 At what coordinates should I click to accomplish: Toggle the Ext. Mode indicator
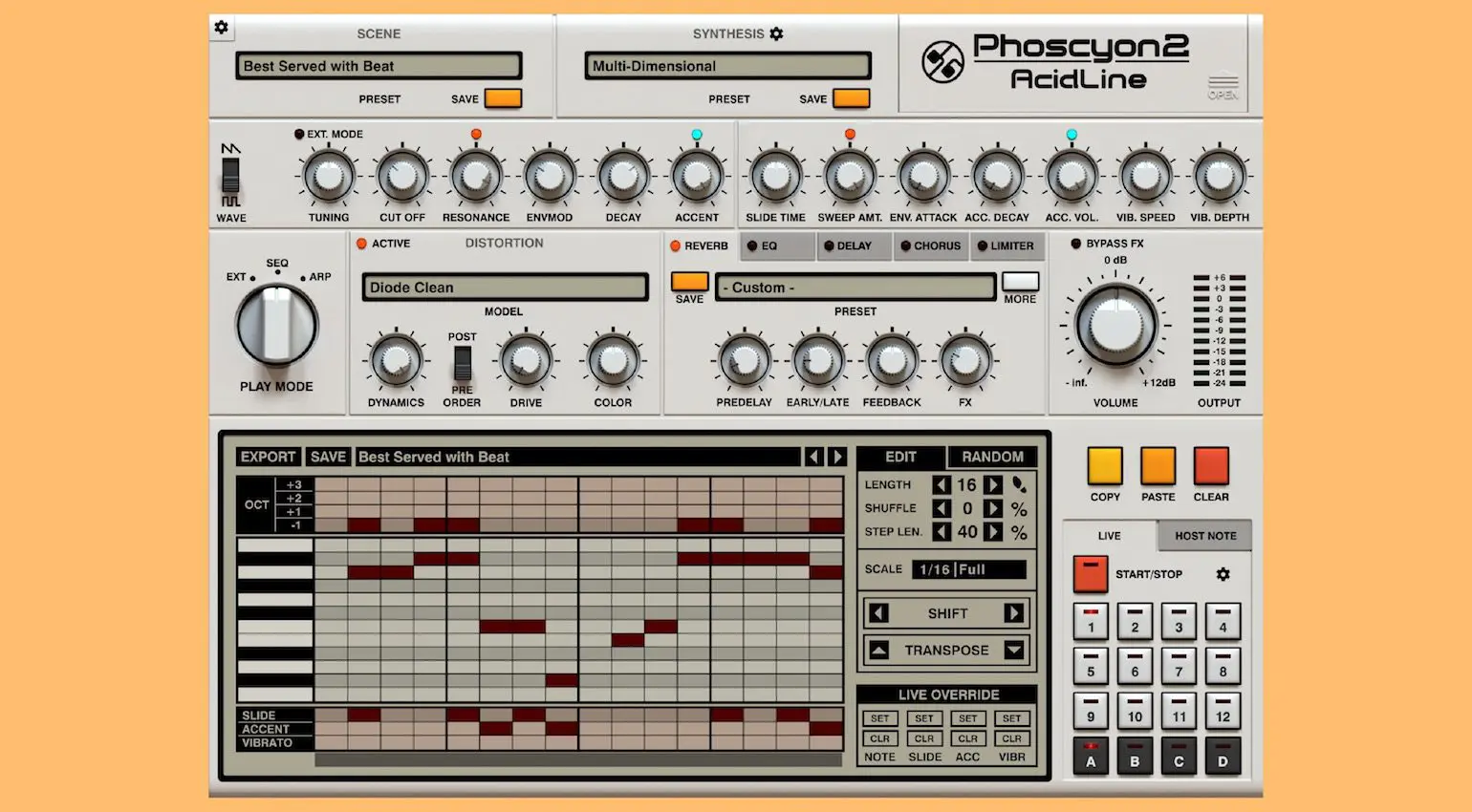coord(299,135)
